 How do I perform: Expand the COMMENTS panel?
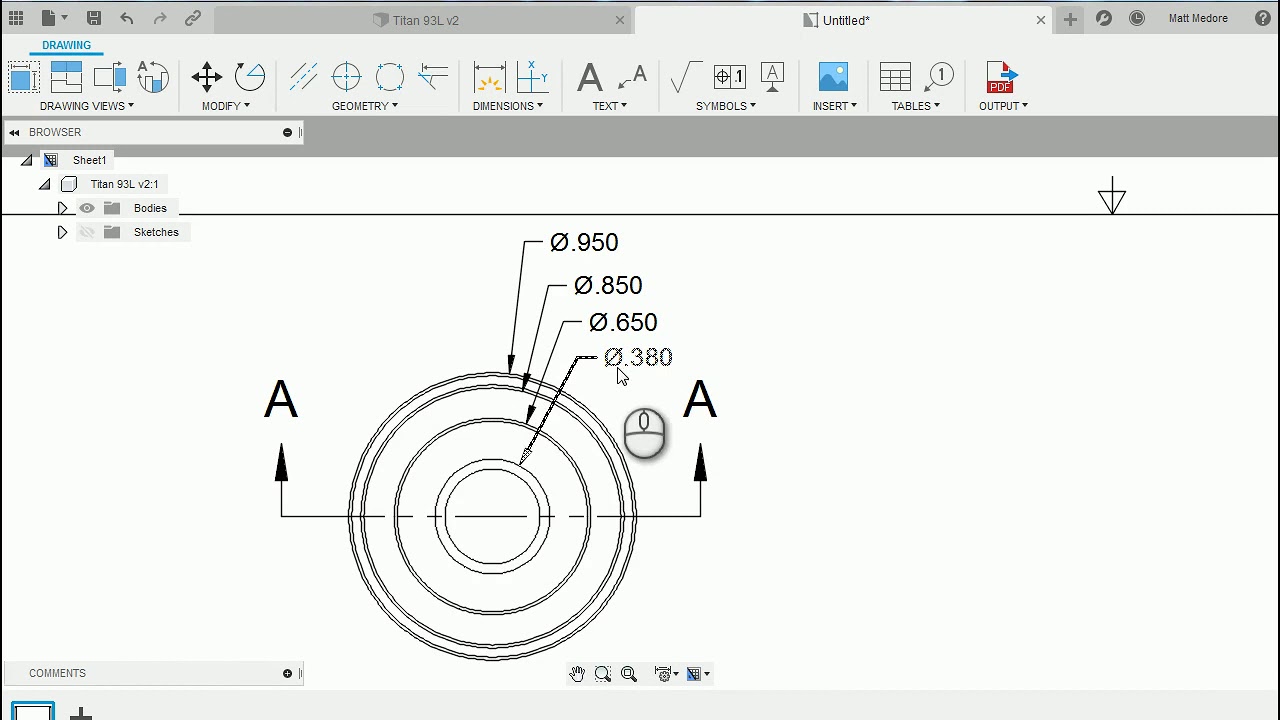[287, 673]
